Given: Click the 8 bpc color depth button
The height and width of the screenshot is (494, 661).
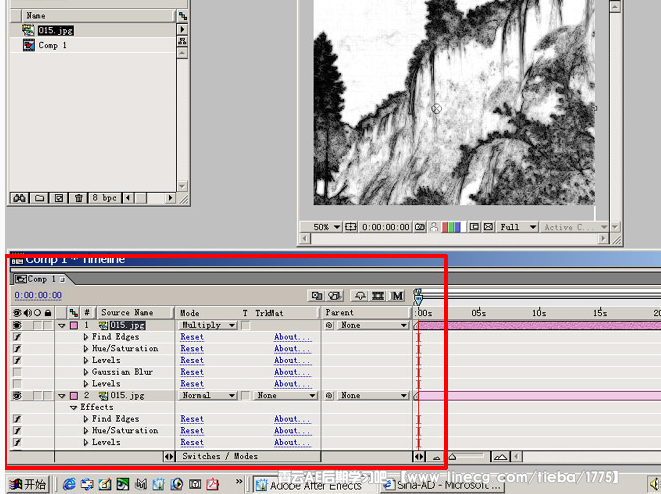Looking at the screenshot, I should coord(105,198).
